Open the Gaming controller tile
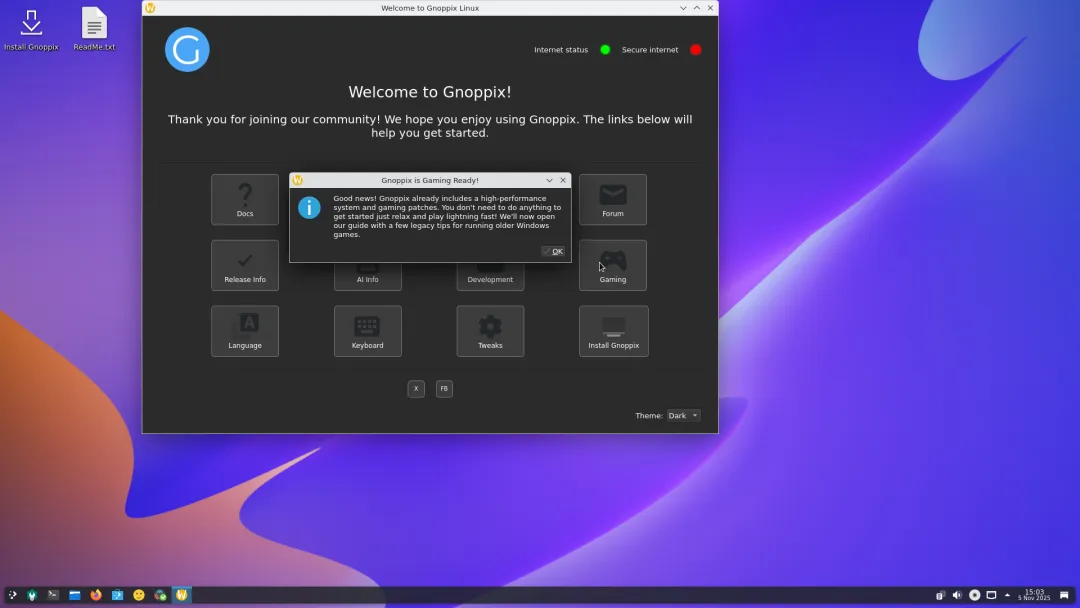Image resolution: width=1080 pixels, height=608 pixels. [x=612, y=265]
